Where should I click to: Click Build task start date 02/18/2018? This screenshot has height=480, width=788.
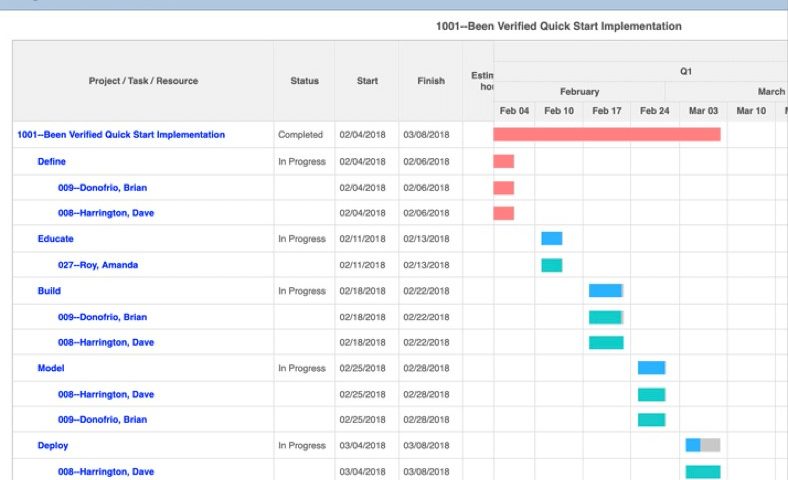tap(362, 291)
